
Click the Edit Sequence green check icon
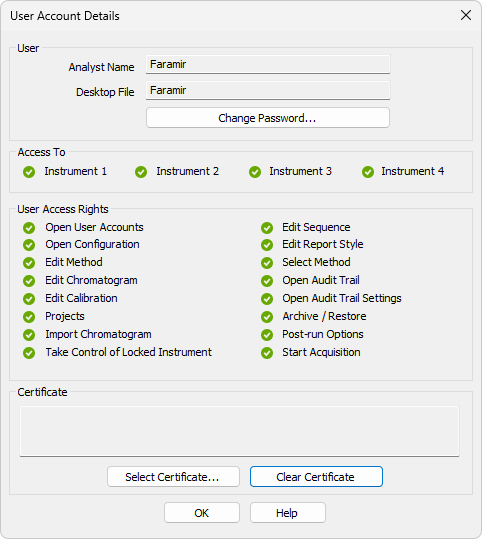click(x=267, y=228)
